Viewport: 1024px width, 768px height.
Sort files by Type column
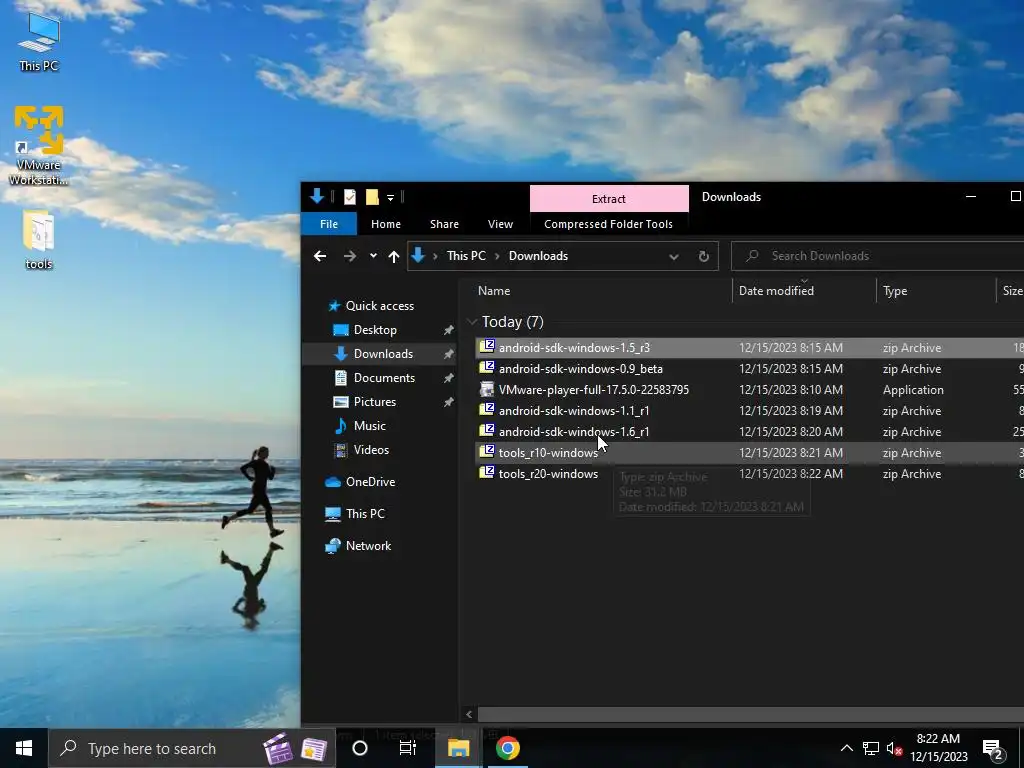click(x=895, y=291)
